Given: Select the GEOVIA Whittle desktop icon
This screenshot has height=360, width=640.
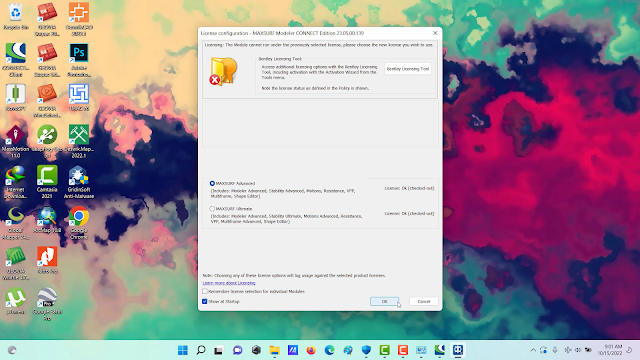Looking at the screenshot, I should pyautogui.click(x=16, y=264).
